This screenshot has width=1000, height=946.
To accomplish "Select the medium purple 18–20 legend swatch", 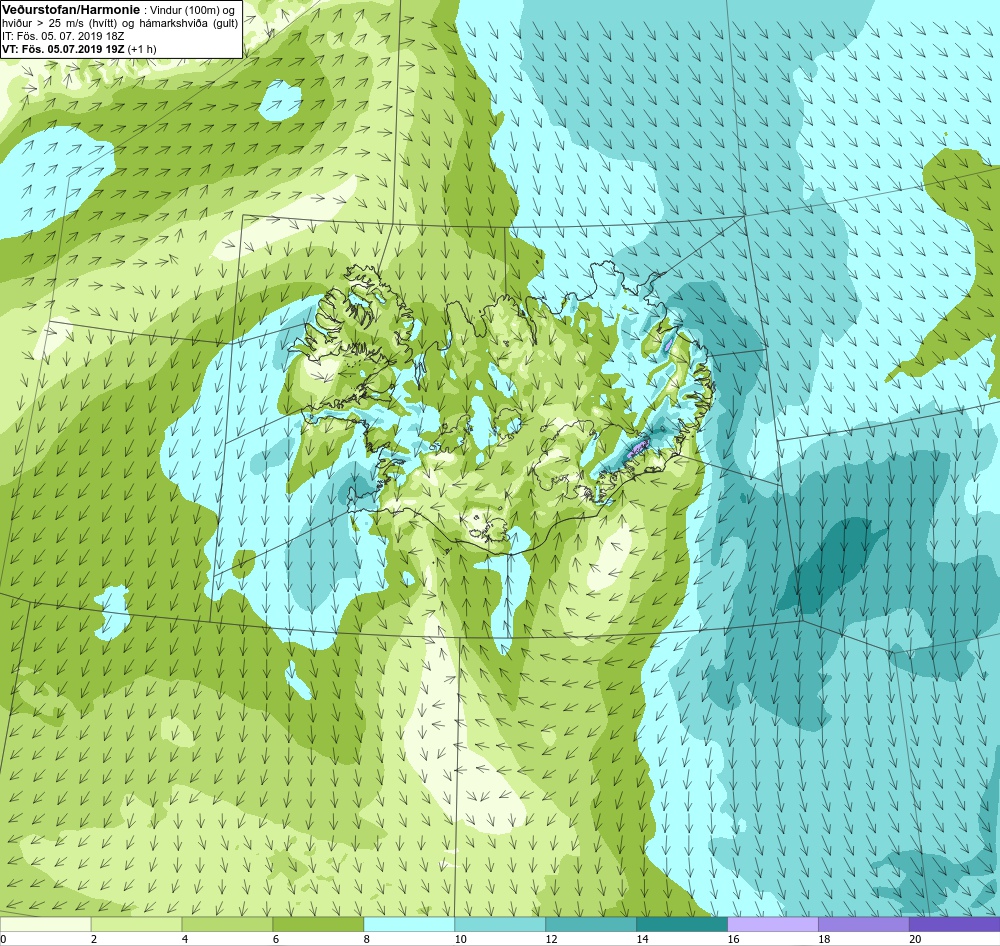I will click(x=864, y=924).
